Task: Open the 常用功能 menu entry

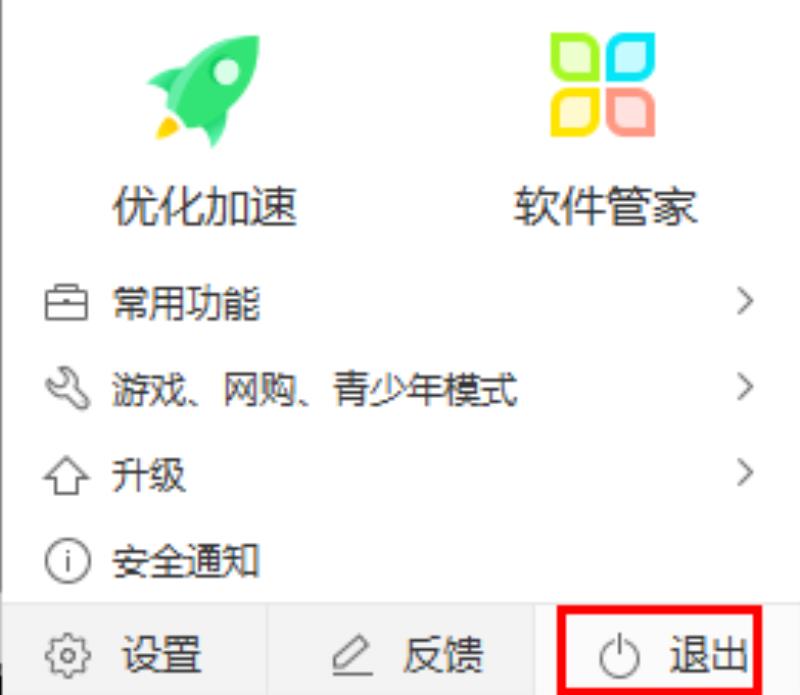Action: coord(400,303)
